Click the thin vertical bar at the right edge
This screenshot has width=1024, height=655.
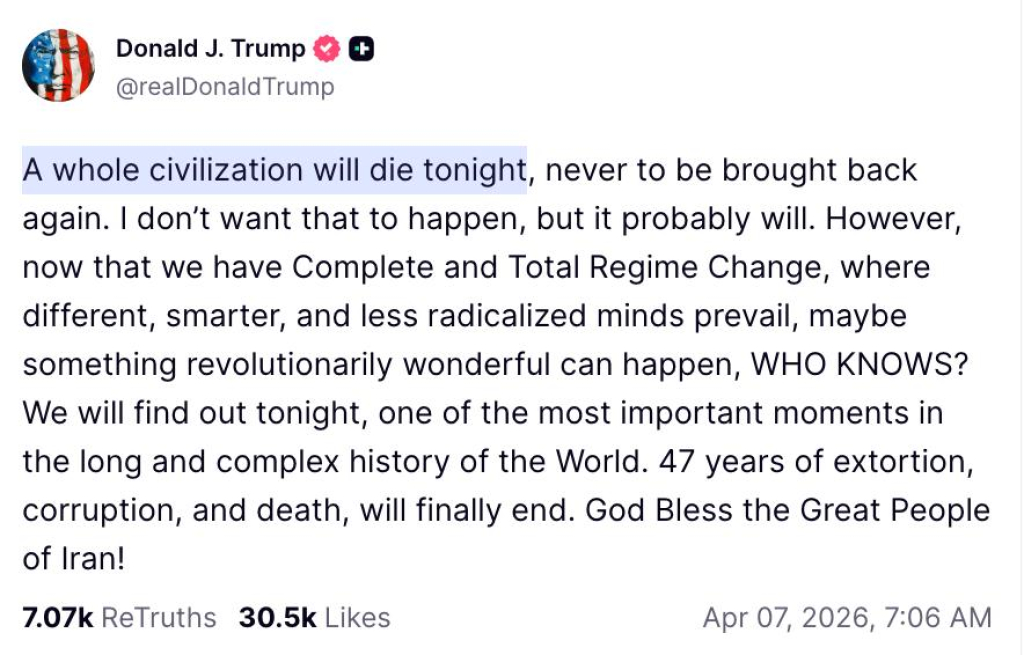1020,327
